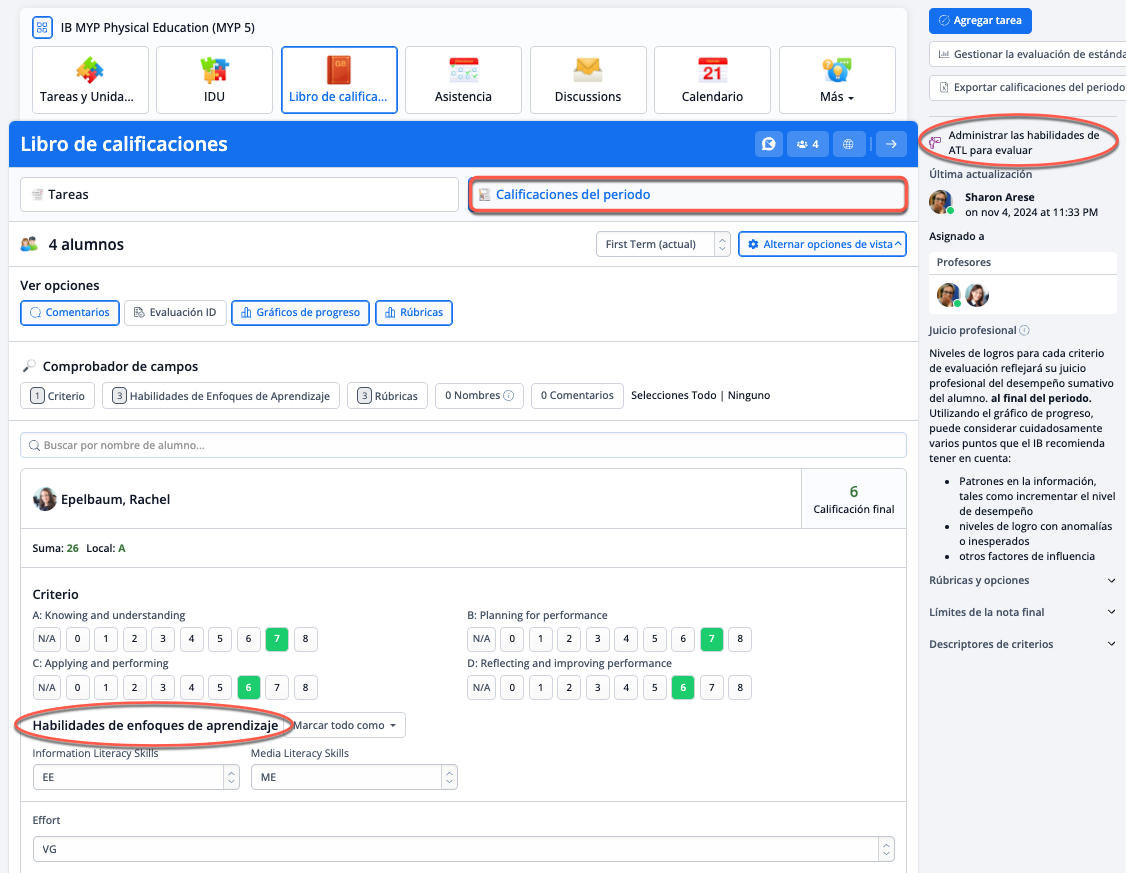Image resolution: width=1127 pixels, height=873 pixels.
Task: Switch to the Tareas tab
Action: (x=225, y=195)
